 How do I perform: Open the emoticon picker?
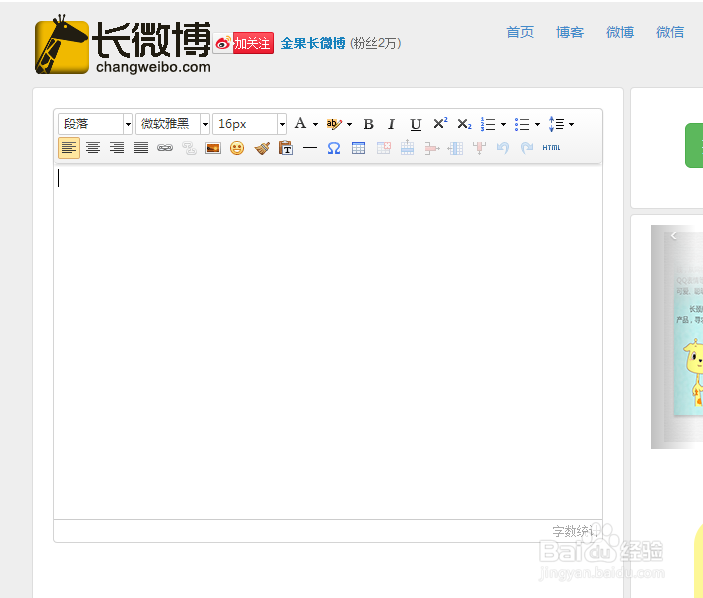pos(237,148)
